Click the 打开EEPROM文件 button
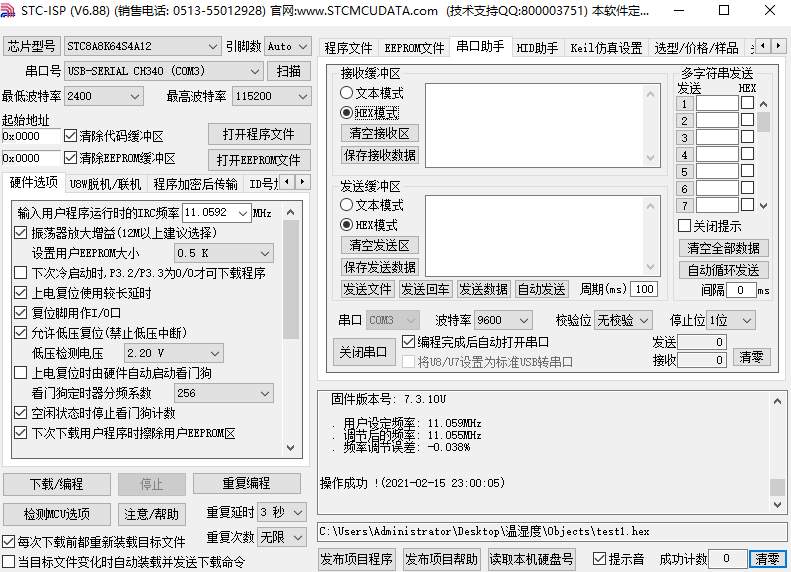The image size is (791, 572). (259, 160)
